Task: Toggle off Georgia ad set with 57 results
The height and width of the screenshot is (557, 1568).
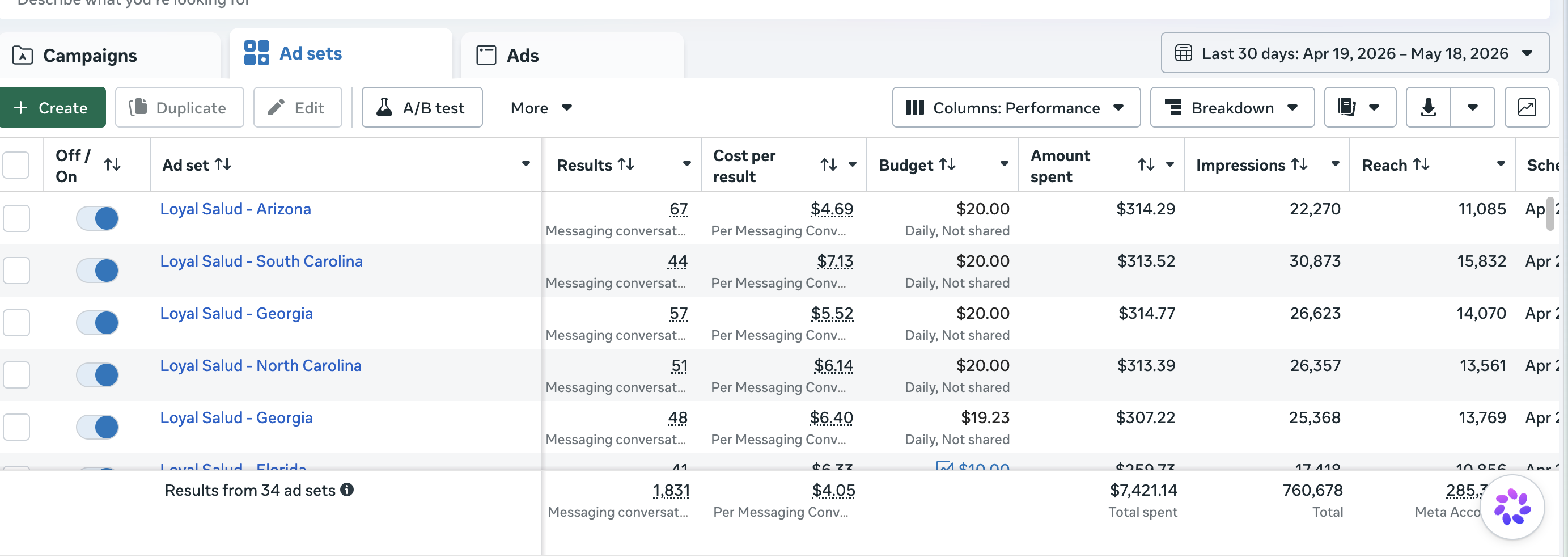Action: point(98,323)
